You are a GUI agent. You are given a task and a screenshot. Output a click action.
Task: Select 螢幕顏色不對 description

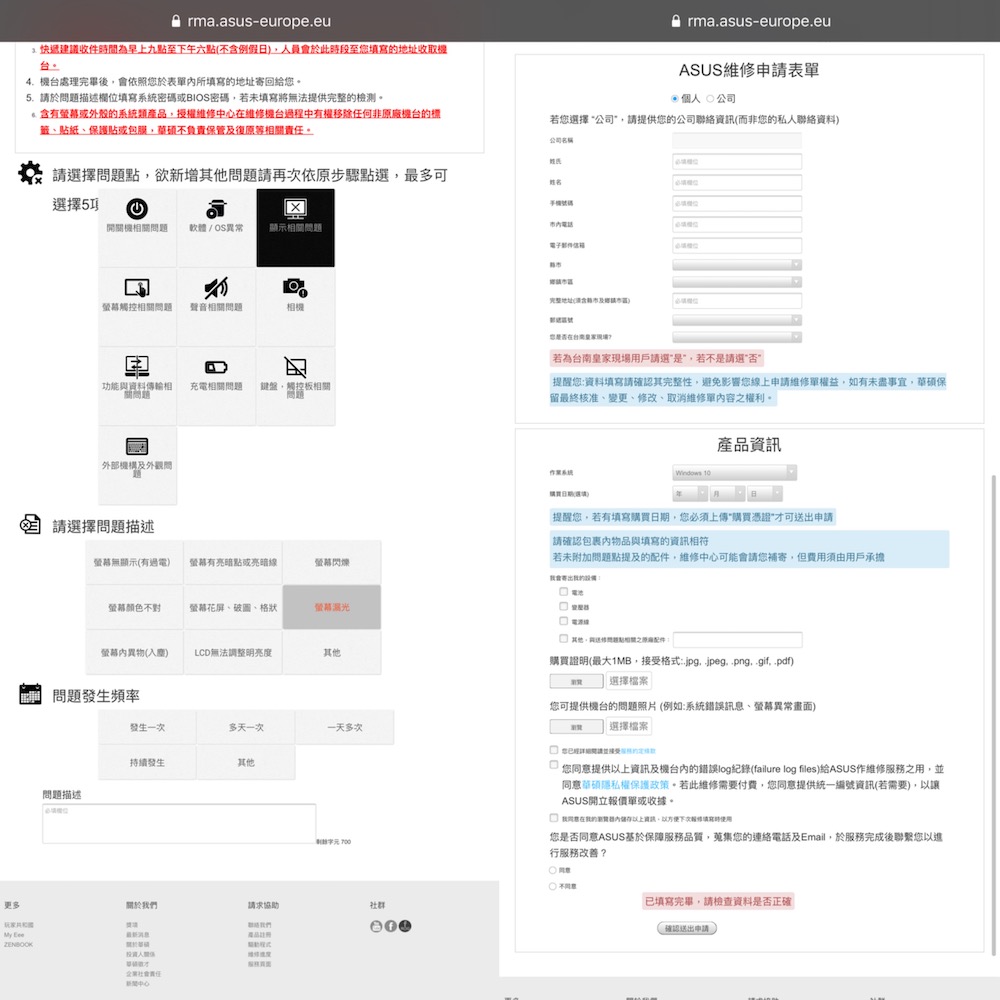click(x=135, y=607)
